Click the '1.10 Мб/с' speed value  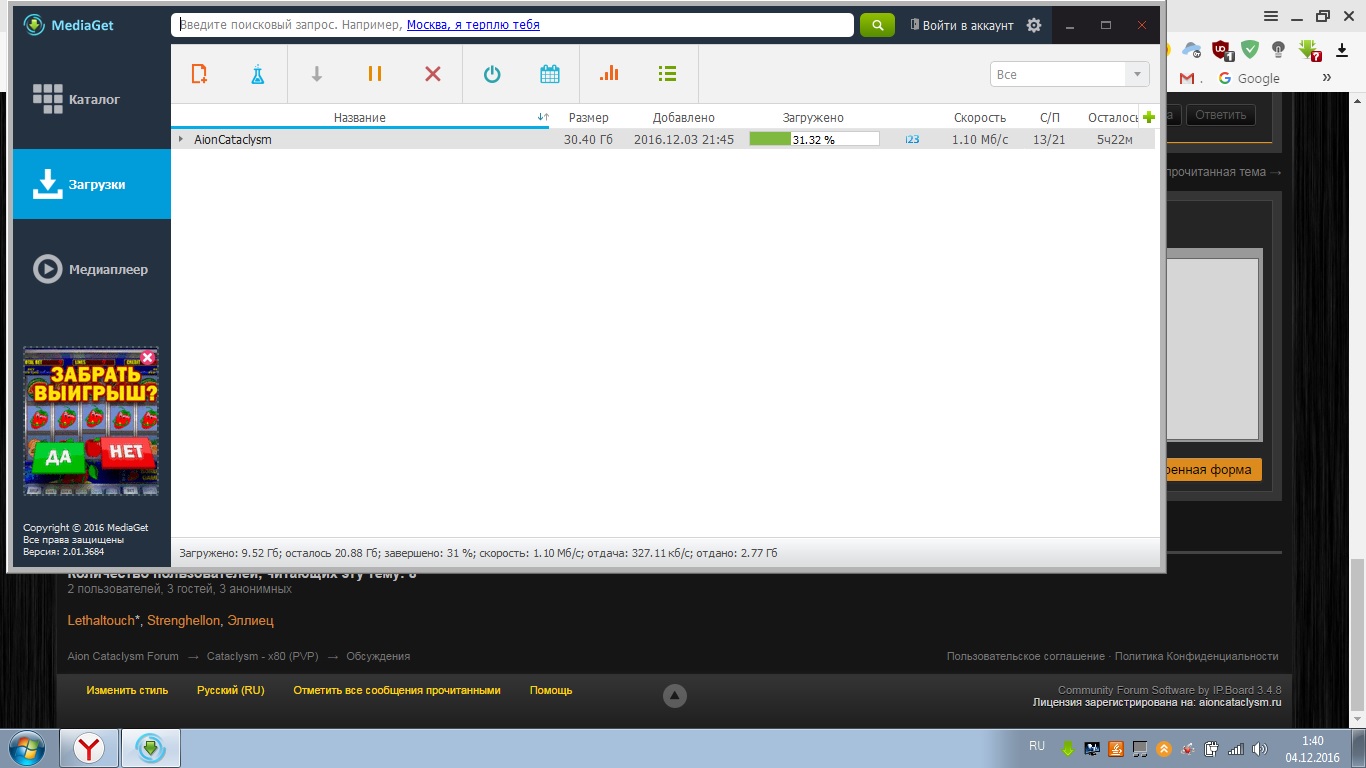click(x=980, y=140)
